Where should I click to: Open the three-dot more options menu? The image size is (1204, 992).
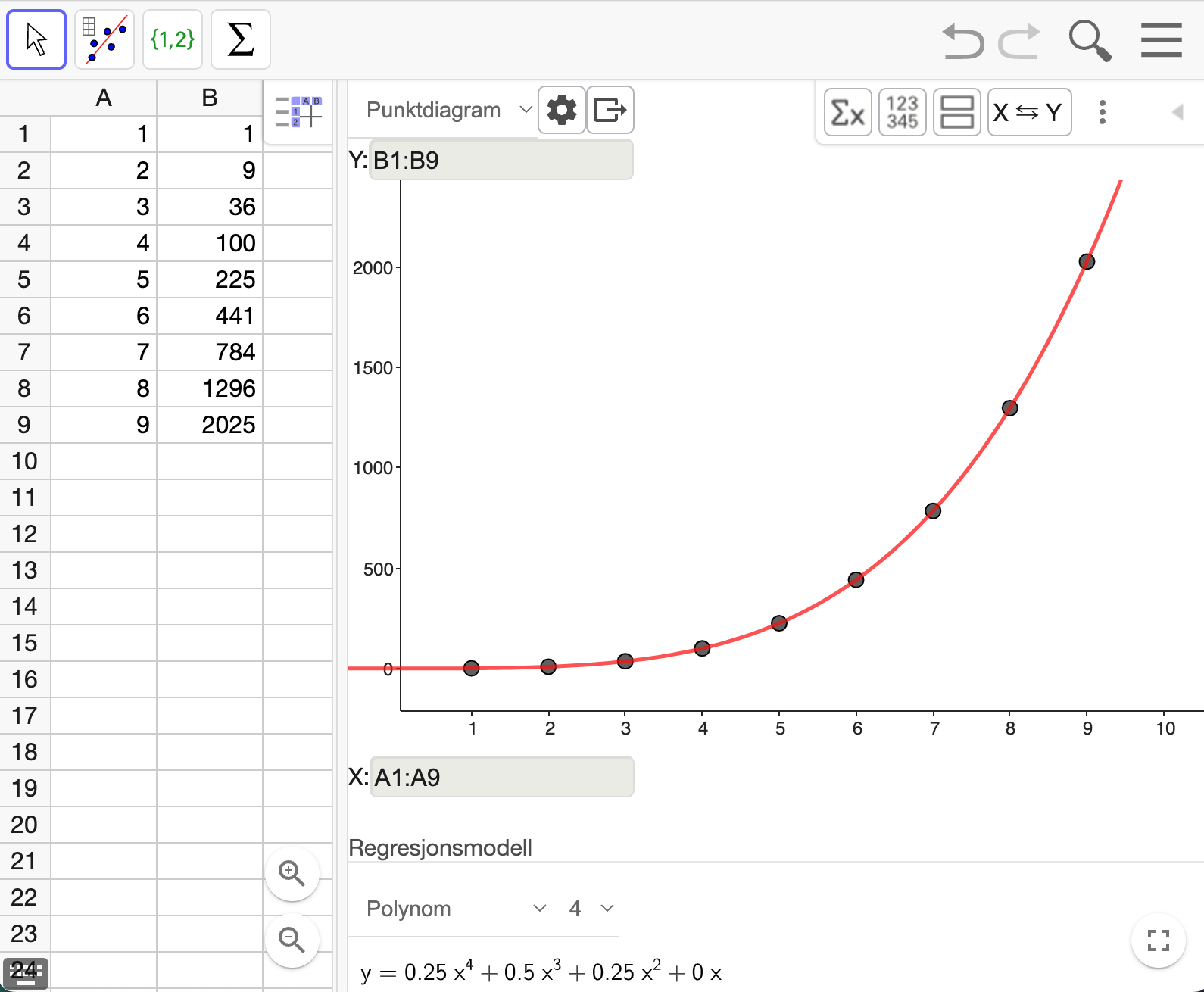1103,113
